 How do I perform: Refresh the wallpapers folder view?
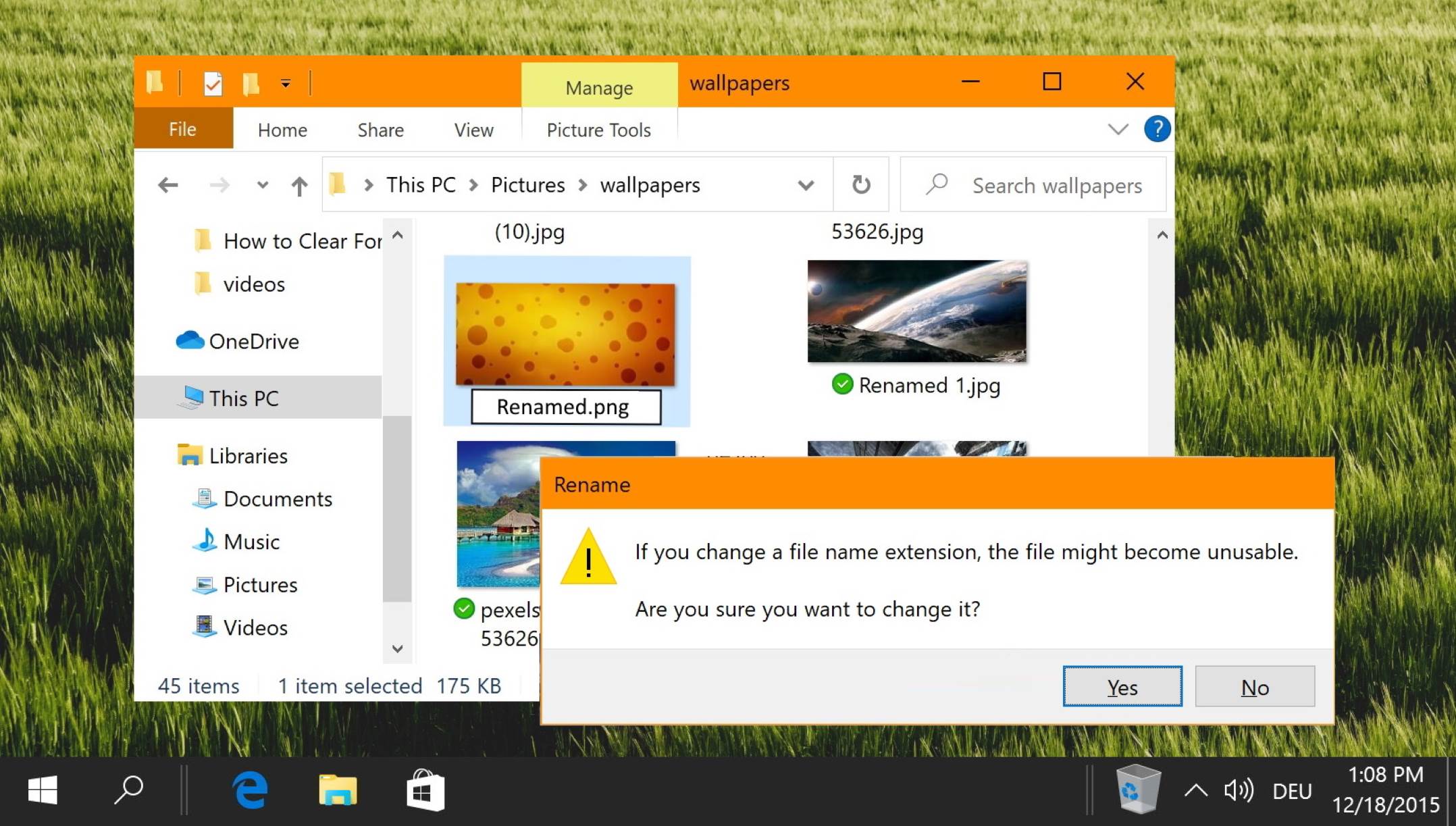pyautogui.click(x=861, y=184)
